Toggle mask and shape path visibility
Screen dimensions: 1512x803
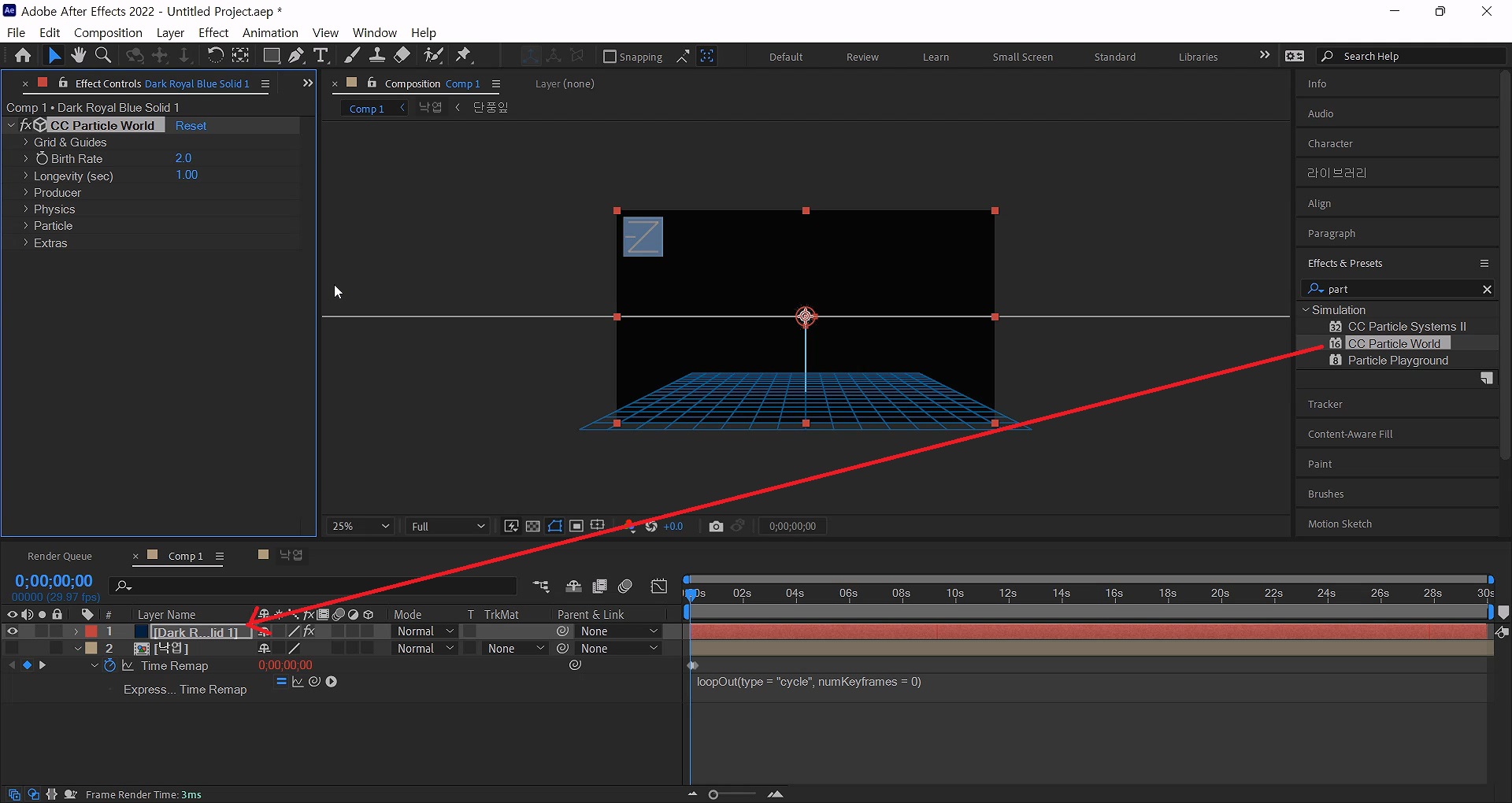tap(555, 526)
